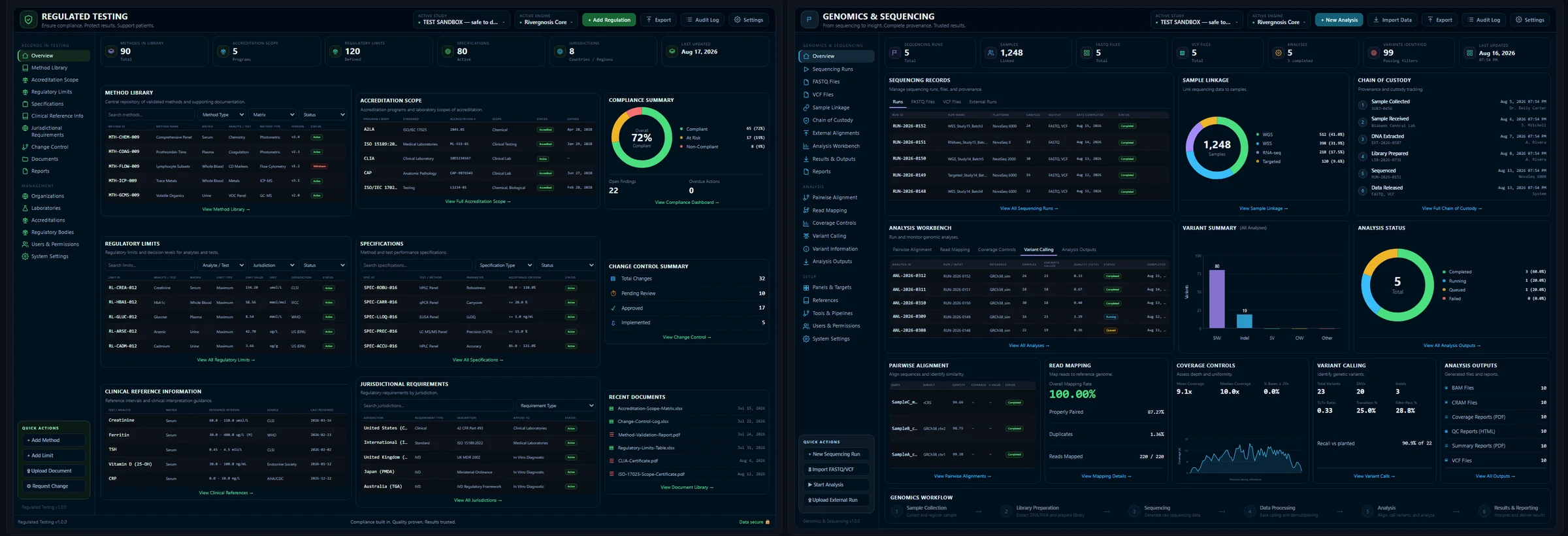1568x536 pixels.
Task: Switch to FASTQ Files tab in Sequencing Records
Action: [923, 102]
